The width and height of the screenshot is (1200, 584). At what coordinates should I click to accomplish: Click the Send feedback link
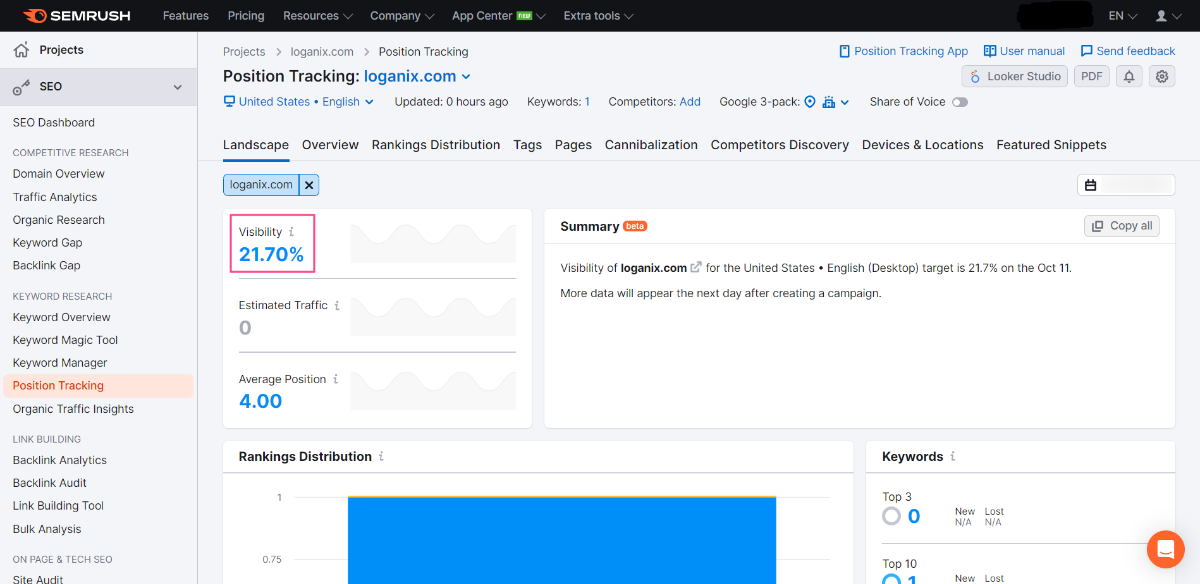(x=1128, y=51)
